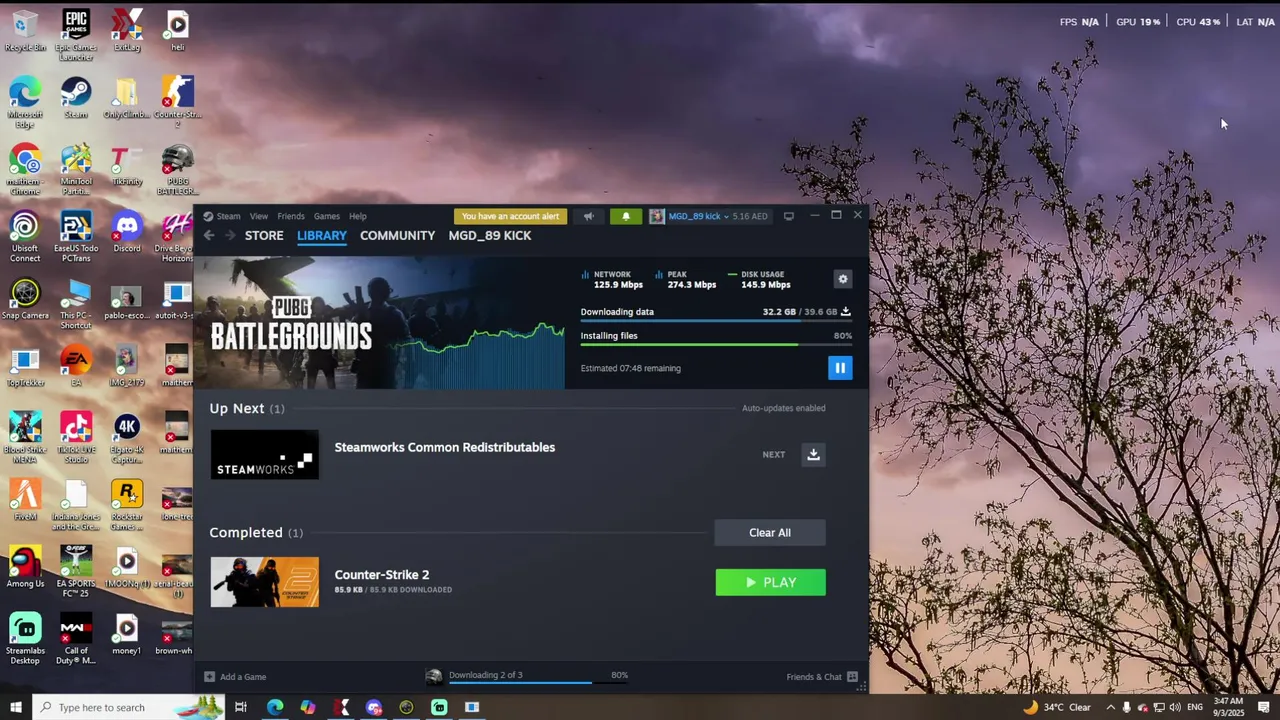The height and width of the screenshot is (720, 1280).
Task: Select the Epic Games Launcher desktop icon
Action: tap(76, 35)
